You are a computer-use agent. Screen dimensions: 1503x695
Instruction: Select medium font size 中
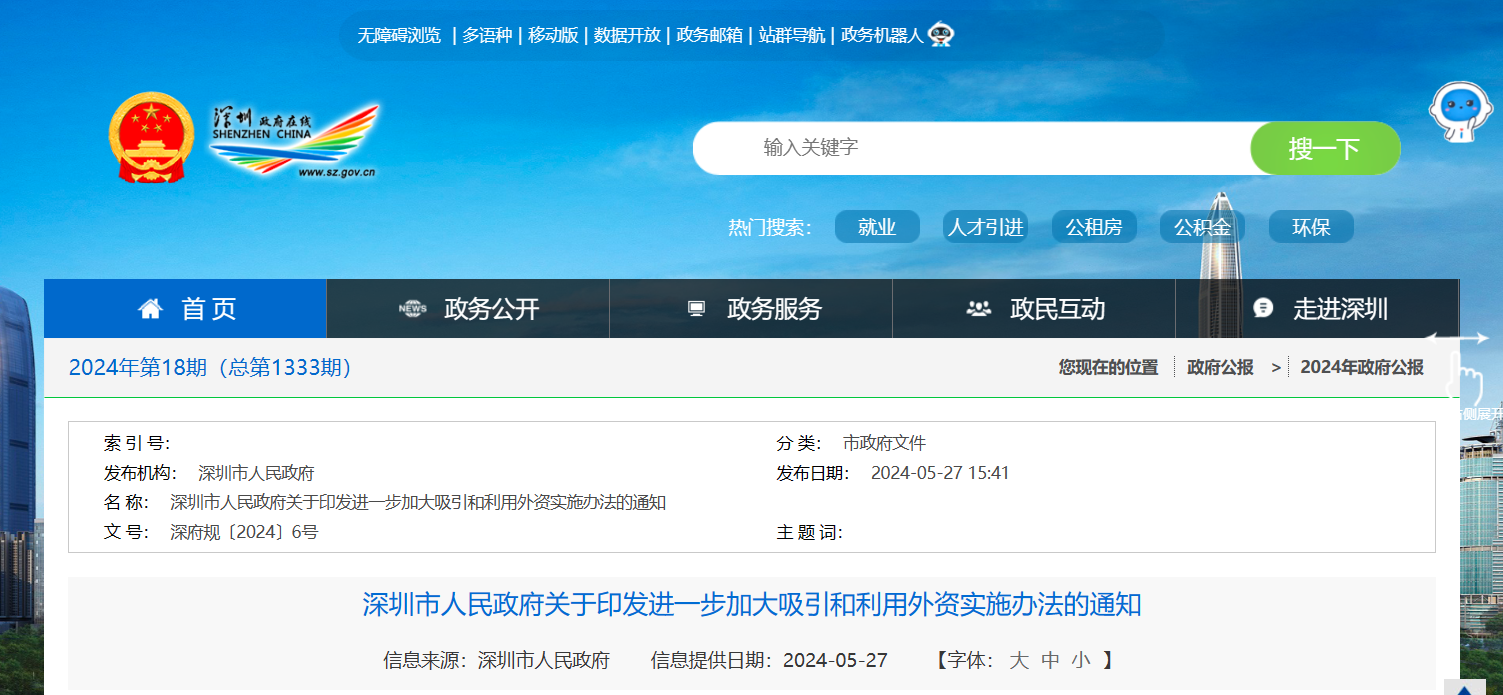[x=1050, y=660]
